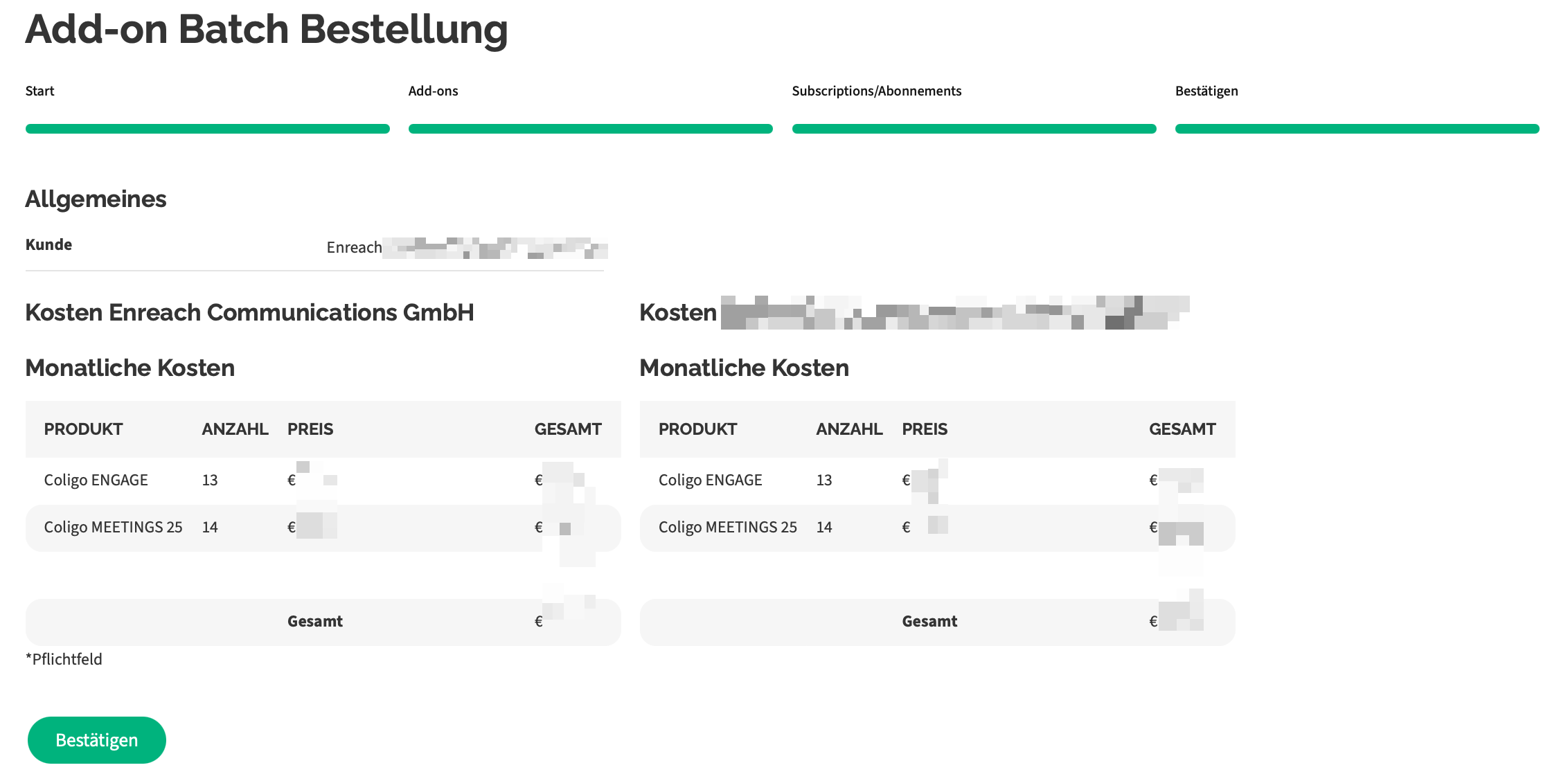Click the PRODUKT header in the left table

click(83, 429)
